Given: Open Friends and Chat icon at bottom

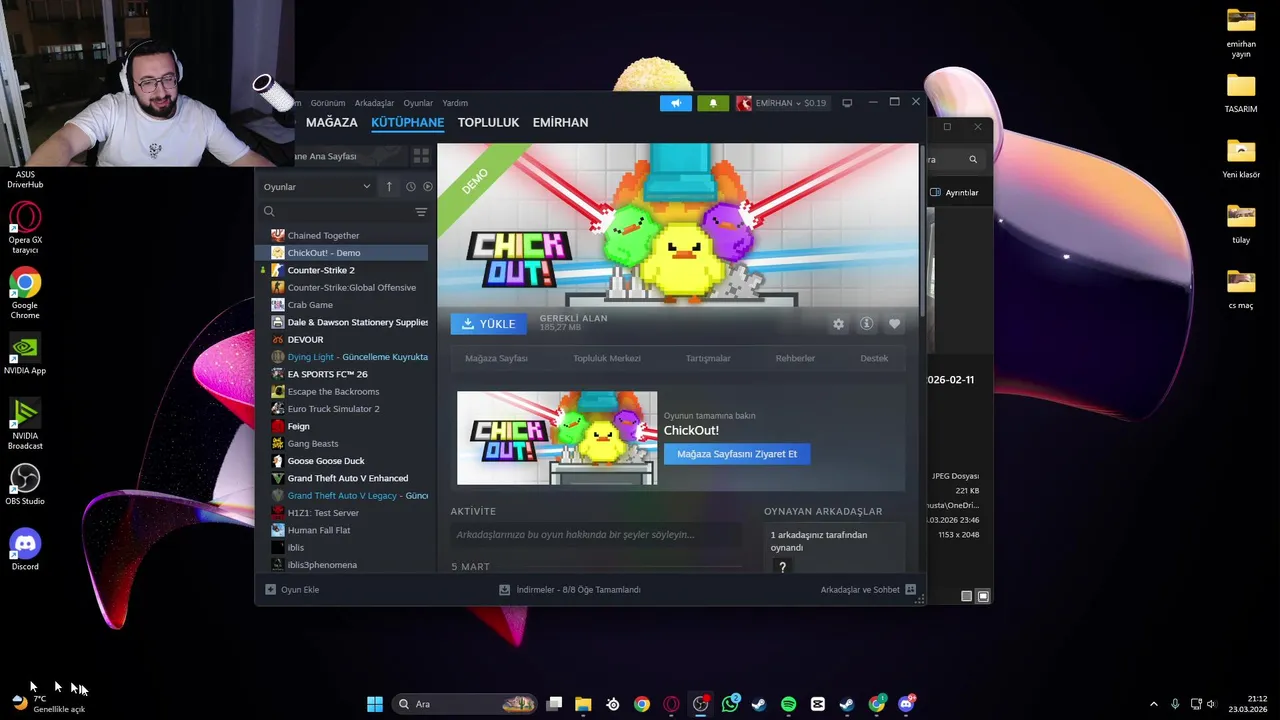Looking at the screenshot, I should pos(910,590).
